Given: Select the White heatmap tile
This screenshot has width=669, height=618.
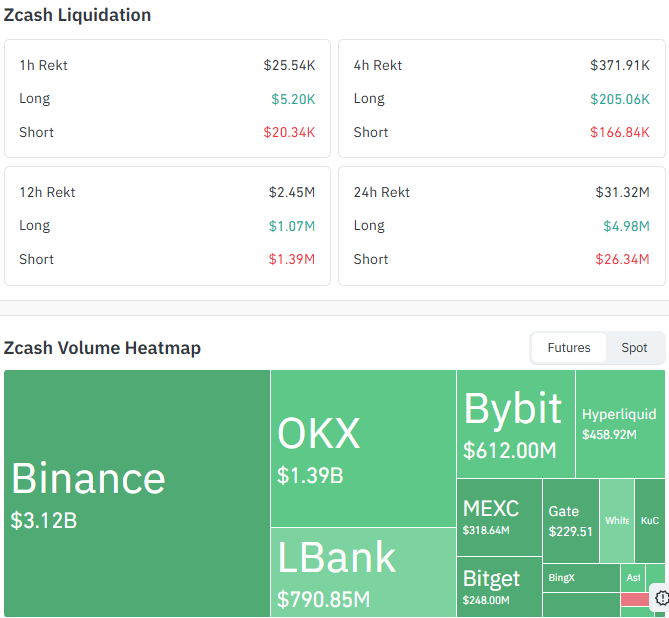Looking at the screenshot, I should tap(617, 521).
